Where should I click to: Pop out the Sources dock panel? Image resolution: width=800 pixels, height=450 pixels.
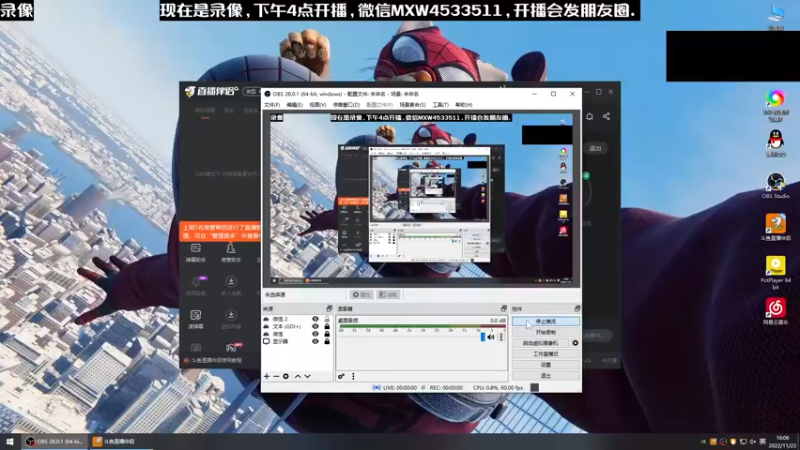click(329, 309)
